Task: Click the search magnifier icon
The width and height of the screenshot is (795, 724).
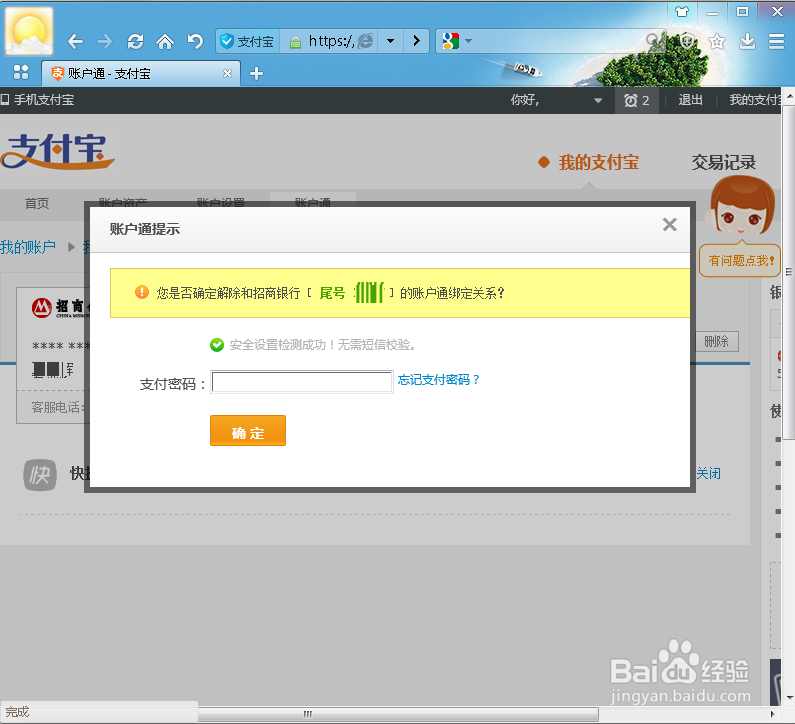Action: [654, 41]
